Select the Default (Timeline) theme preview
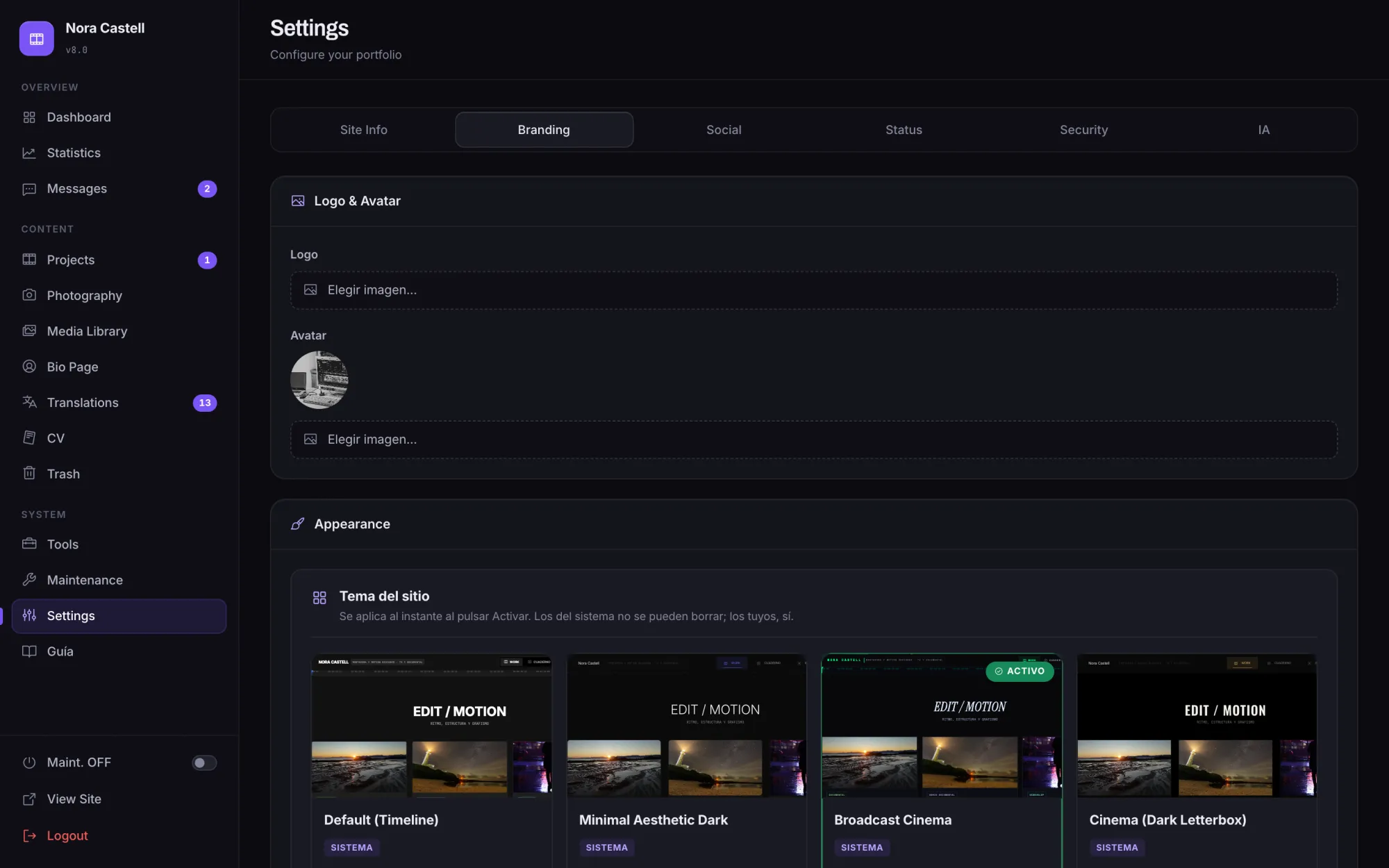 pyautogui.click(x=431, y=726)
